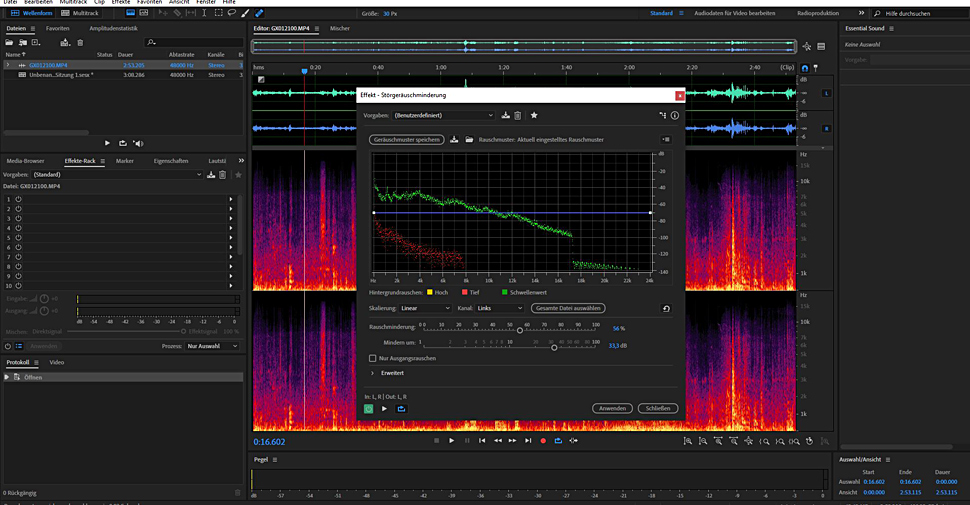This screenshot has width=970, height=505.
Task: Click the record button in transport
Action: 543,441
